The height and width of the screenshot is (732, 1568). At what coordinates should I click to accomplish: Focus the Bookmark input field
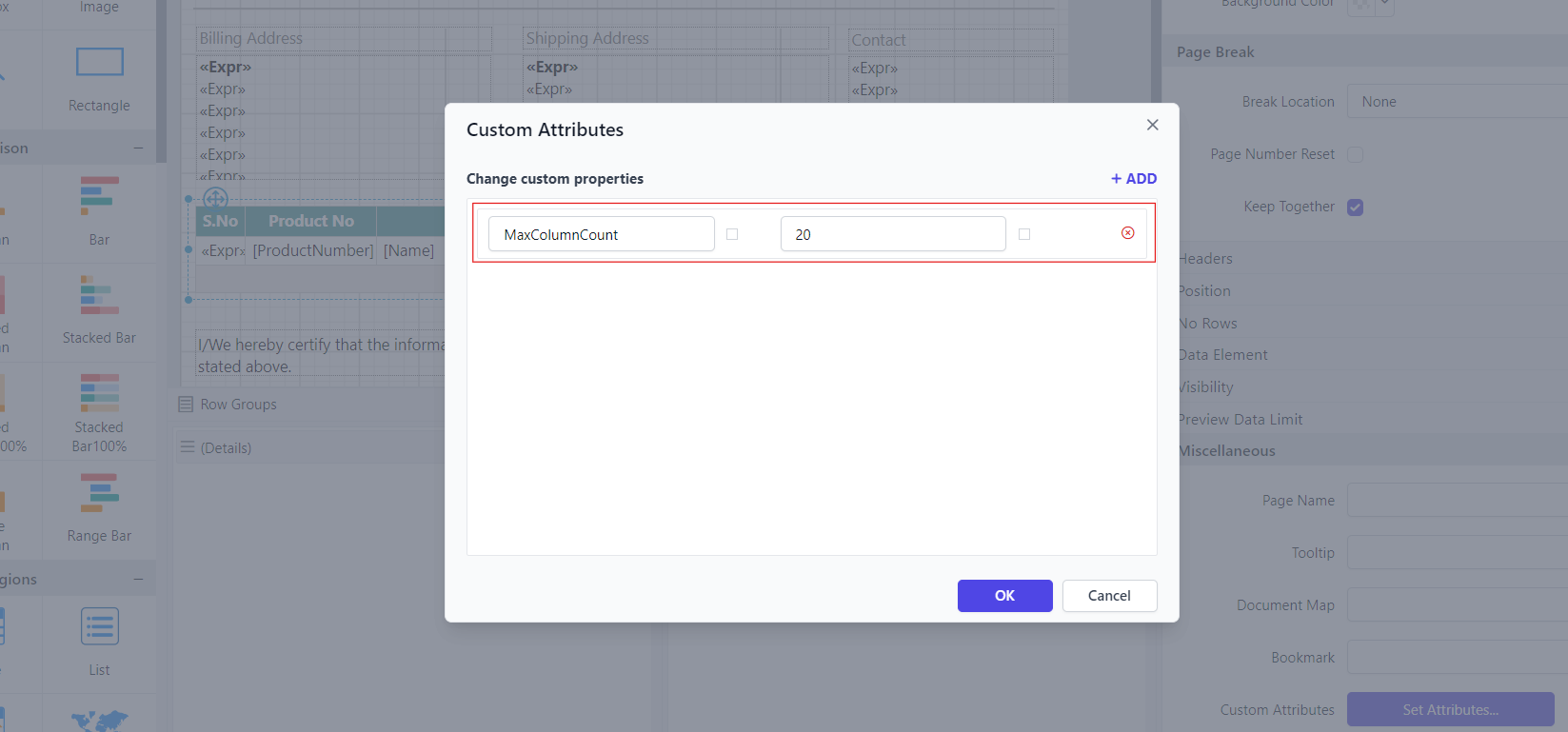click(1457, 658)
